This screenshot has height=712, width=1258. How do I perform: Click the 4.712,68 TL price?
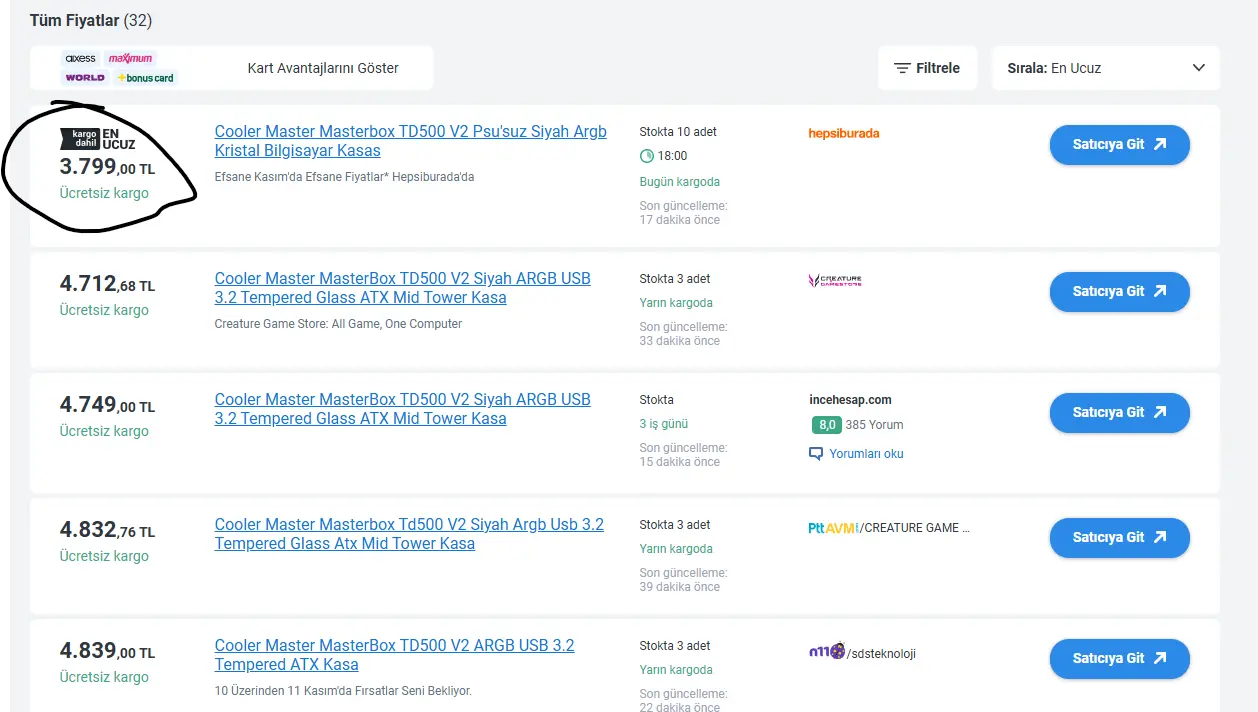point(107,285)
